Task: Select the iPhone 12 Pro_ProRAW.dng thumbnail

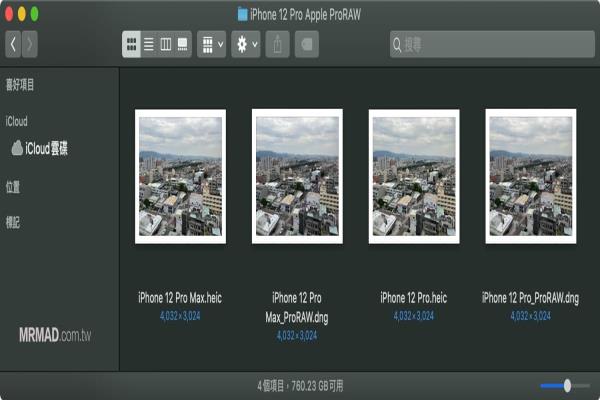Action: point(531,176)
